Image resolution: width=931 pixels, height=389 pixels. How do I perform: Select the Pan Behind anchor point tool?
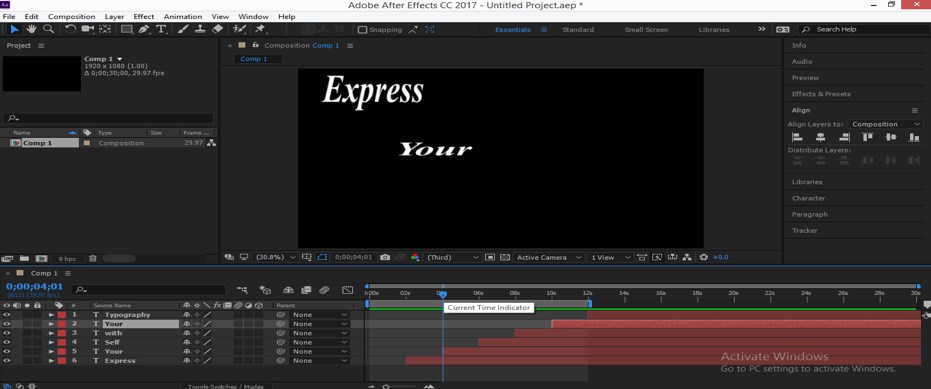tap(104, 29)
